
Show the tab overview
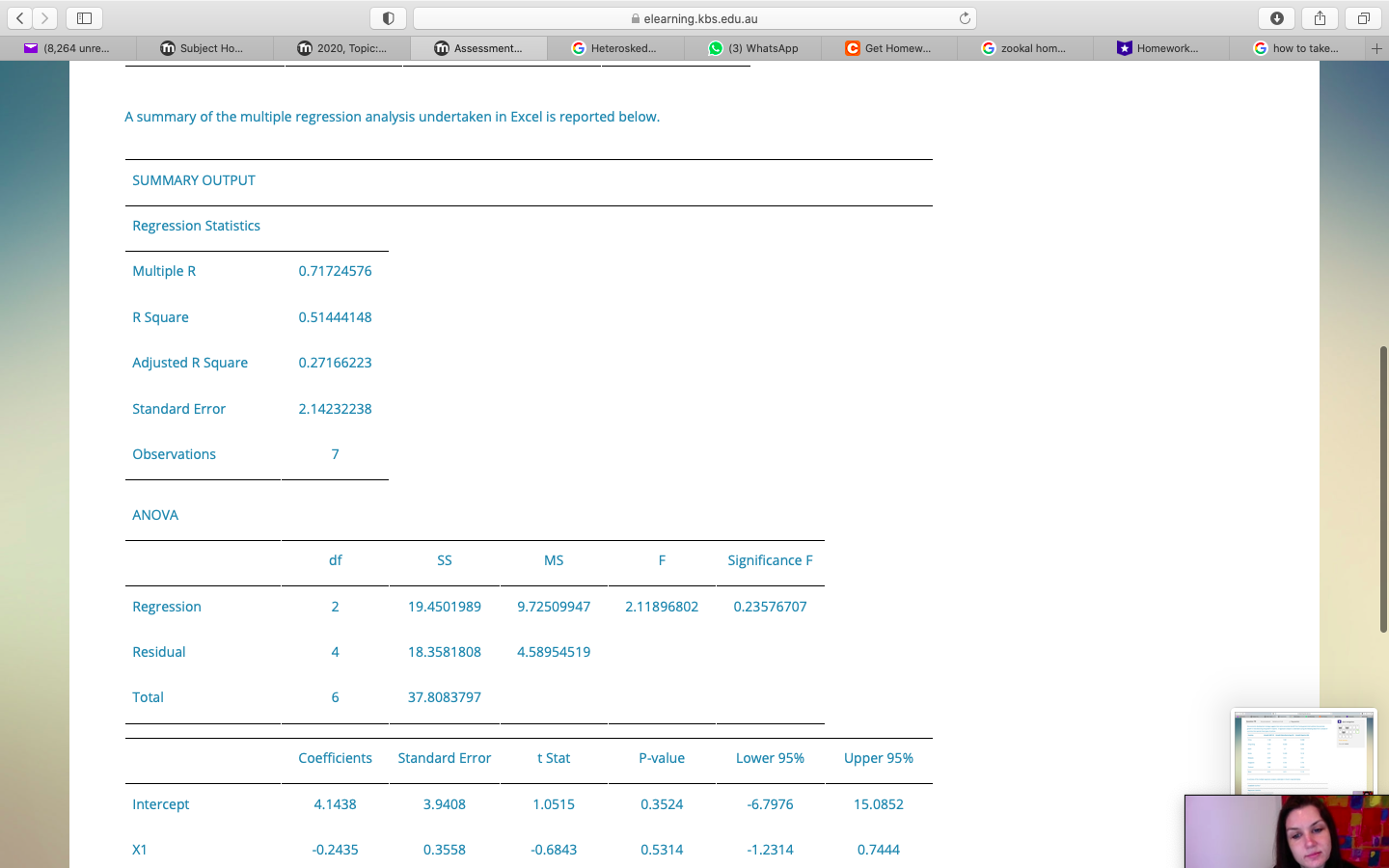[x=1364, y=18]
